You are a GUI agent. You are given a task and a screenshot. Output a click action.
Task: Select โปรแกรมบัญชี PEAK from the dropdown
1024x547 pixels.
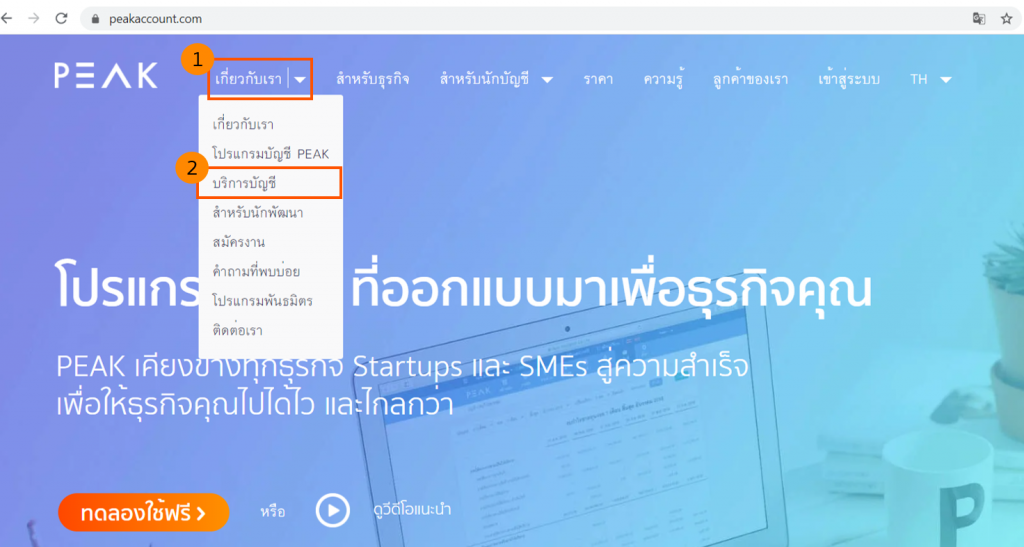(x=270, y=154)
